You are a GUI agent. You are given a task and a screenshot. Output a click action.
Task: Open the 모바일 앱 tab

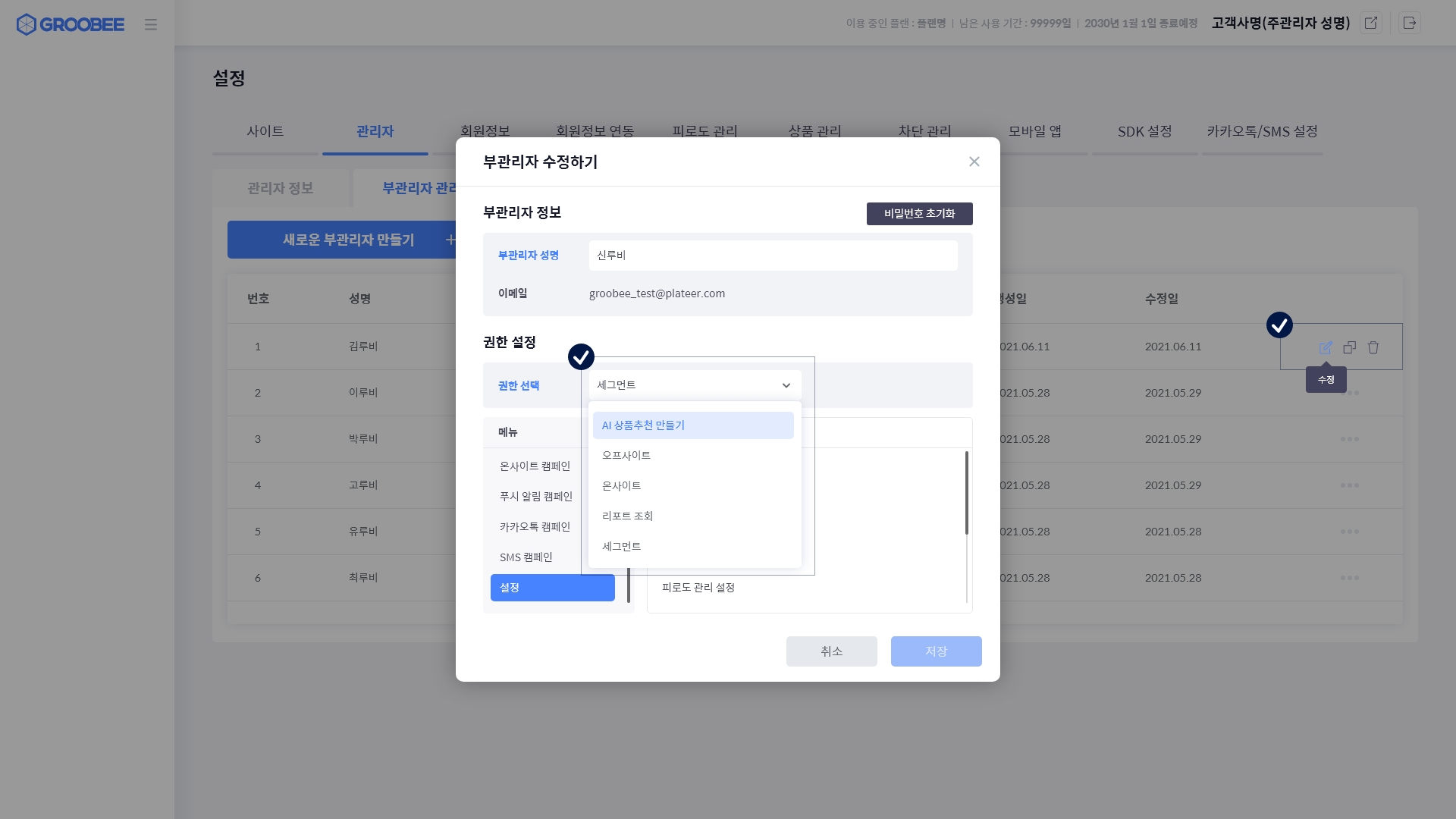click(x=1034, y=131)
